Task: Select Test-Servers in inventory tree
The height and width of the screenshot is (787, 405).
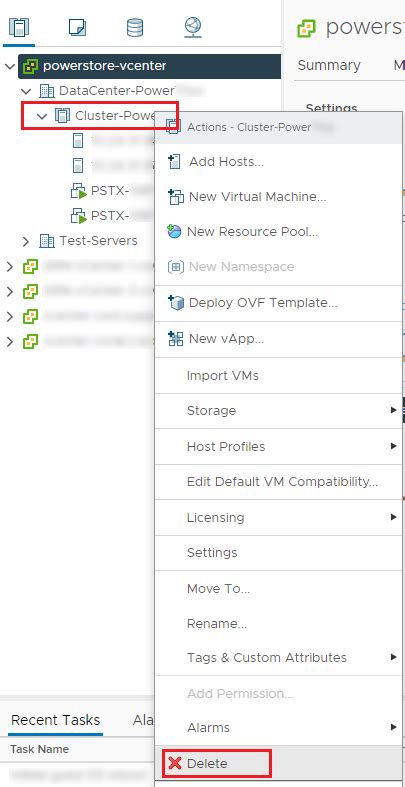Action: point(98,241)
